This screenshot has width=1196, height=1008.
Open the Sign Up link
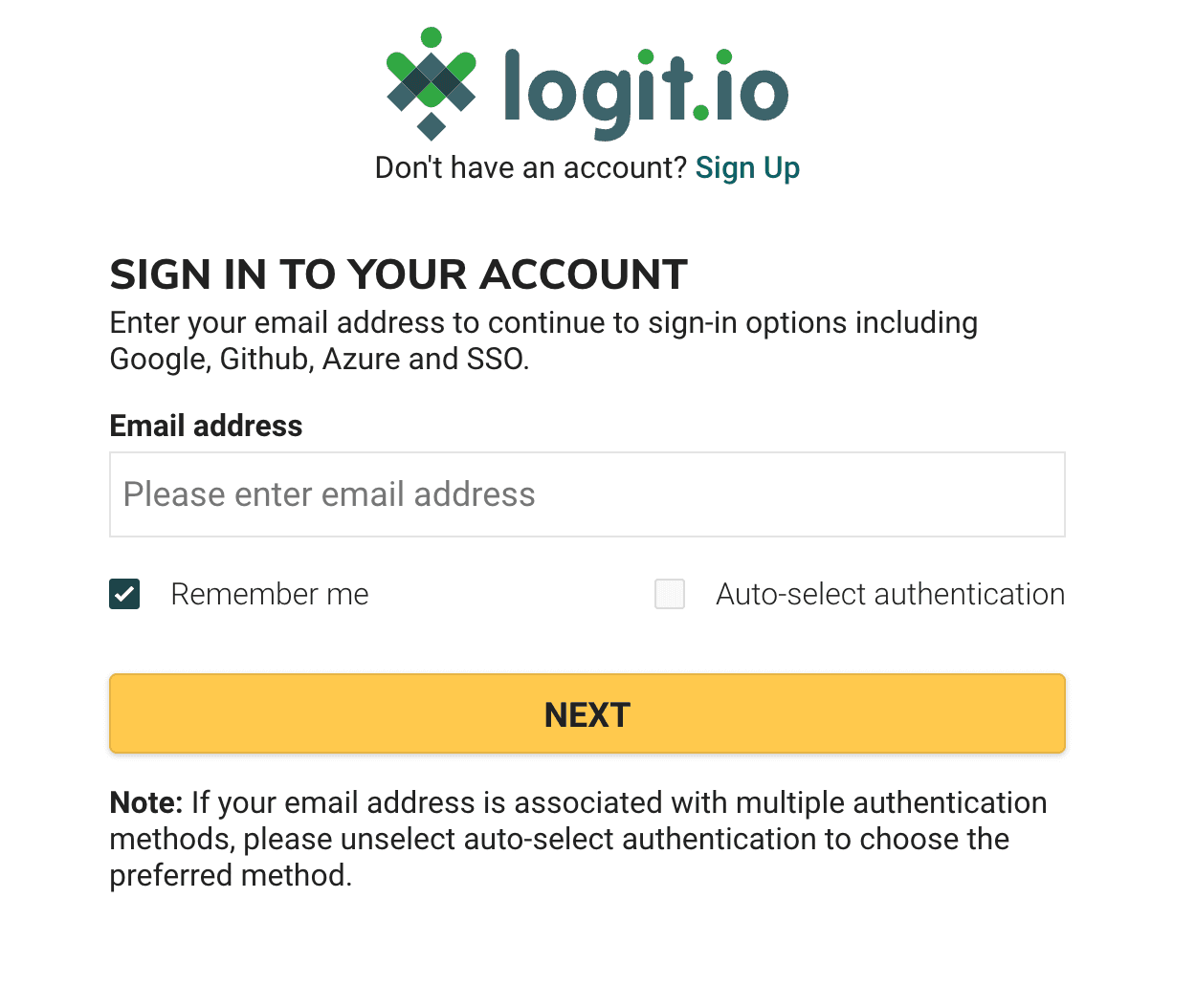pos(747,168)
